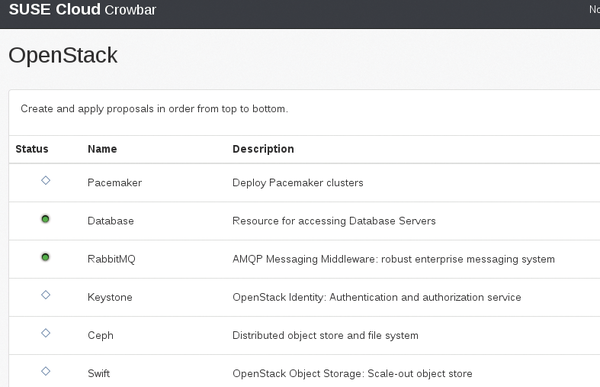Click the Ceph diamond status icon

point(46,333)
